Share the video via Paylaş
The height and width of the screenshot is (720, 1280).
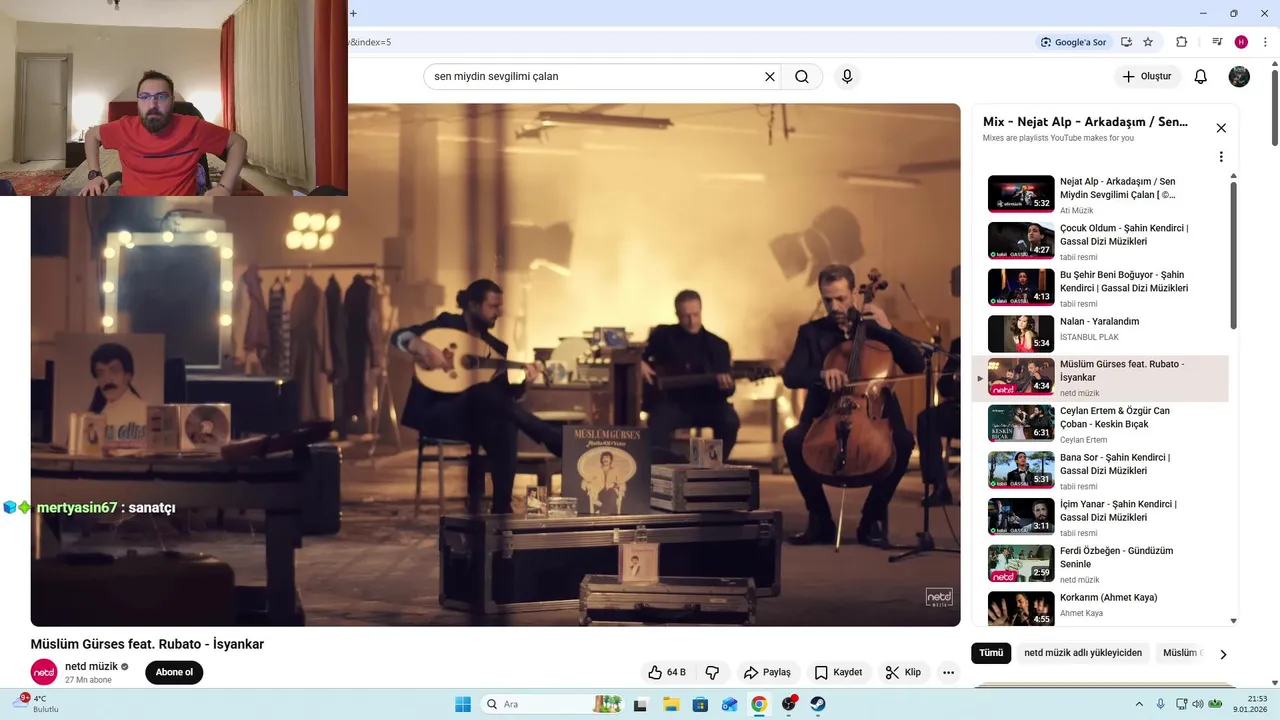[767, 672]
